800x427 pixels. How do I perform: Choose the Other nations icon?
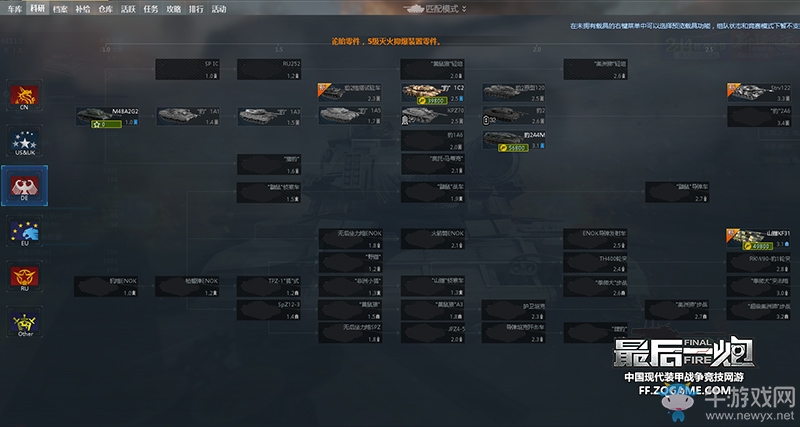[24, 322]
